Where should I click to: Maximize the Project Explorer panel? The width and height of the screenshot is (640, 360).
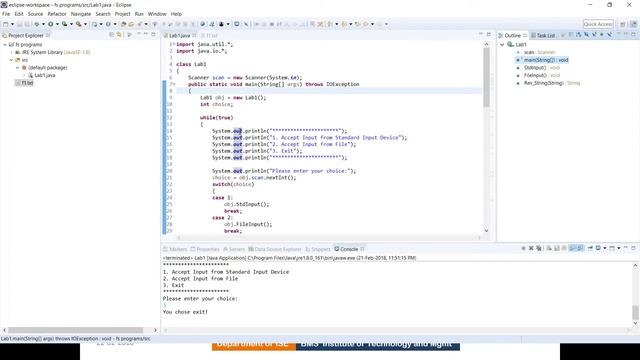(x=153, y=34)
